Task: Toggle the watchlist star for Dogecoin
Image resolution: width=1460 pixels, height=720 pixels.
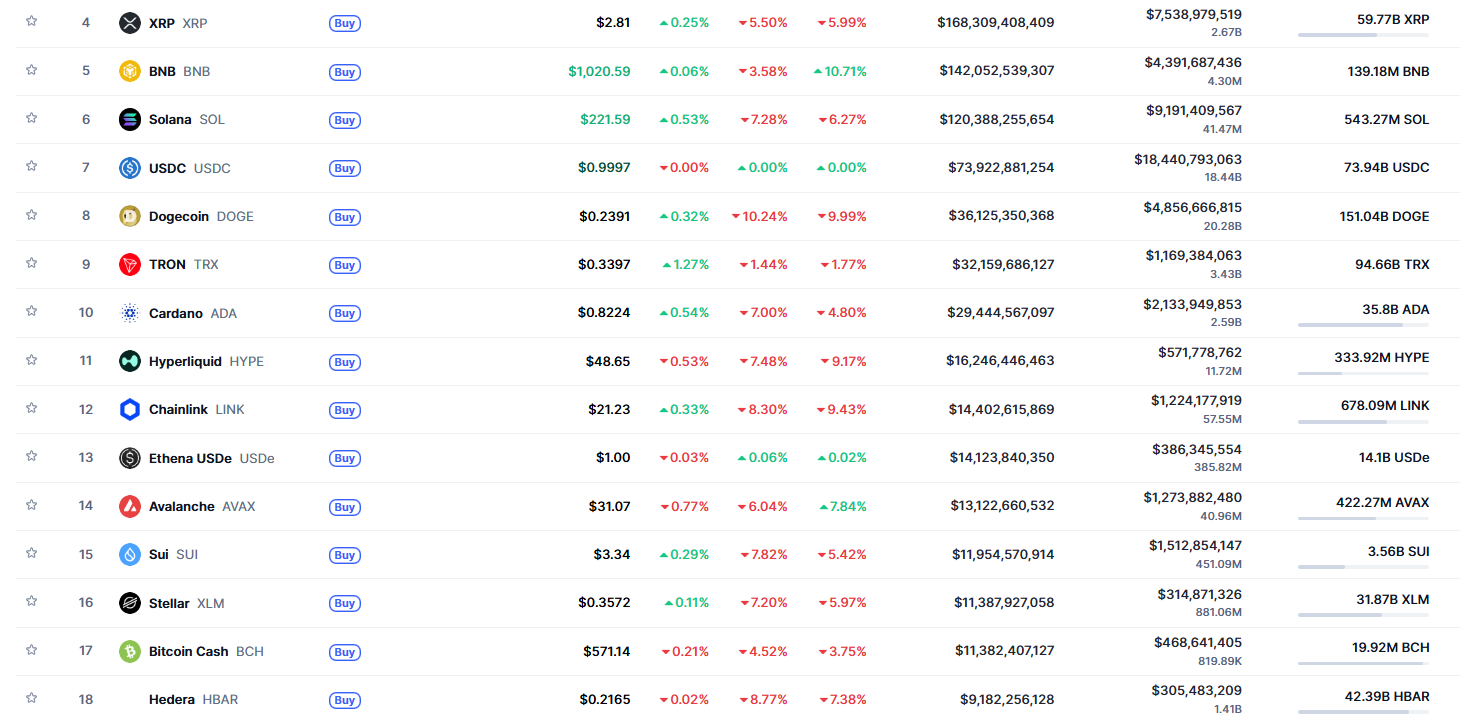Action: 31,216
